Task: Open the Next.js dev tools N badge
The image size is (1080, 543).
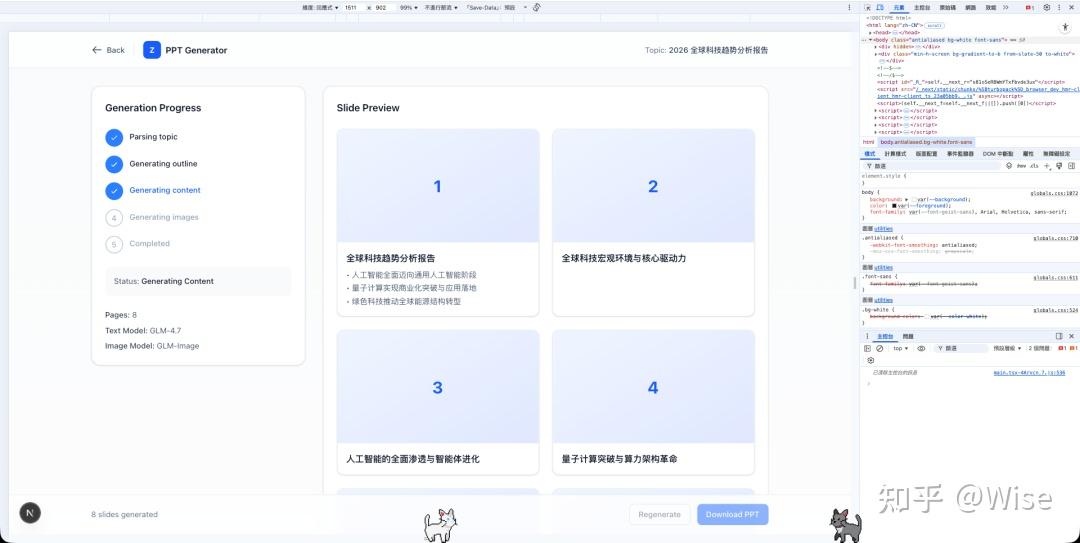Action: (x=30, y=513)
